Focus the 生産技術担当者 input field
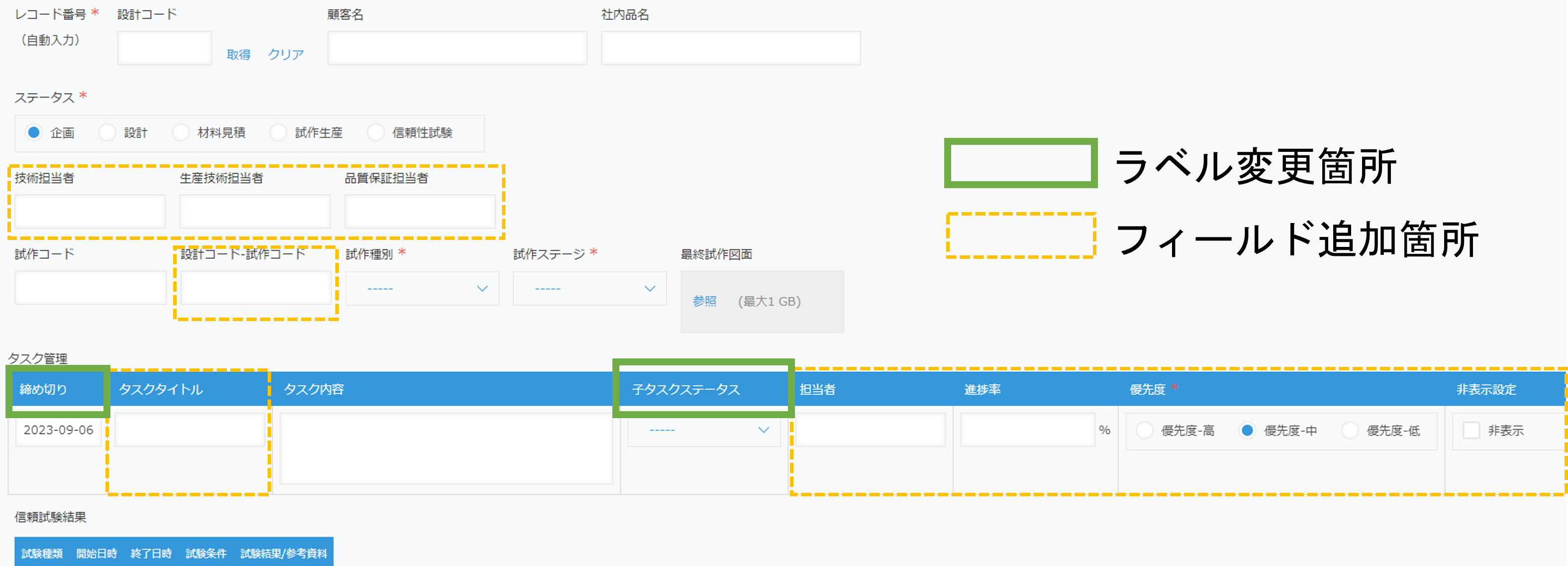 pos(255,212)
